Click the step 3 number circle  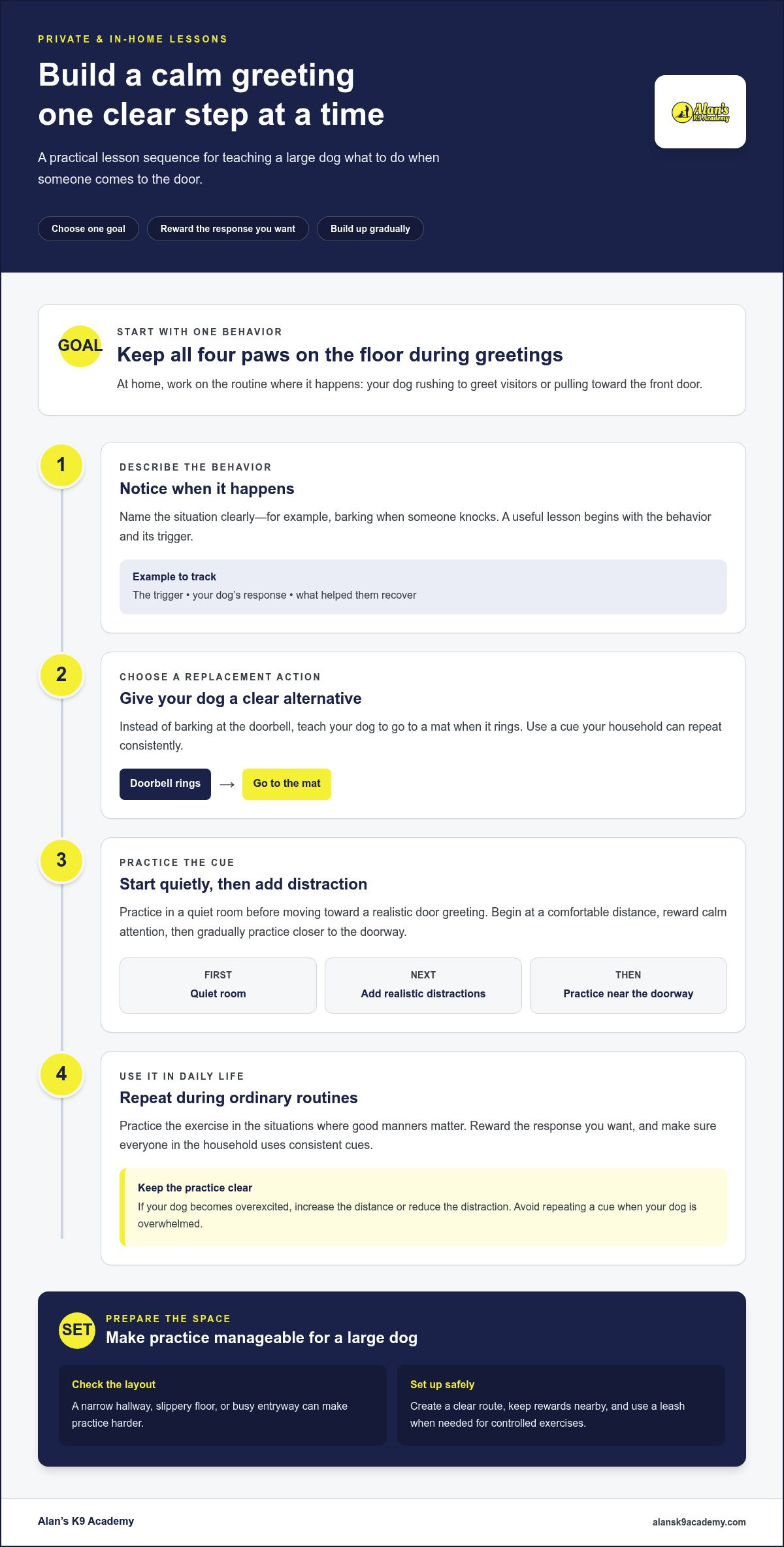61,860
